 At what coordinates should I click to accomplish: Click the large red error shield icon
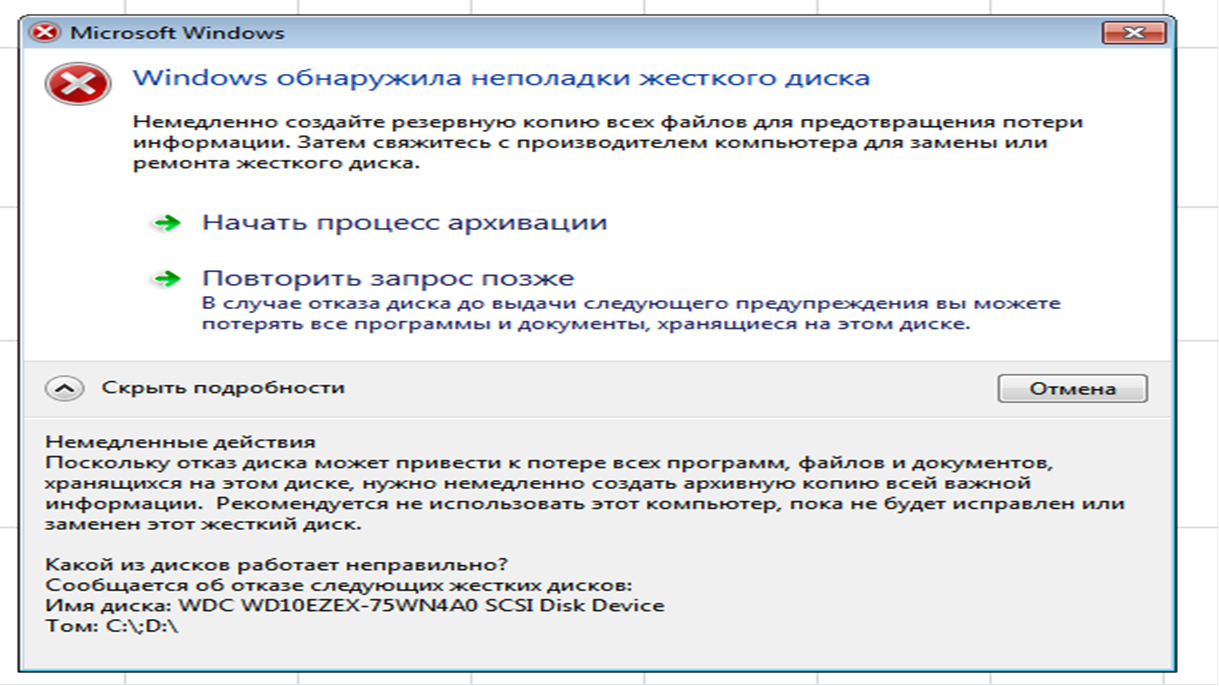[x=78, y=83]
